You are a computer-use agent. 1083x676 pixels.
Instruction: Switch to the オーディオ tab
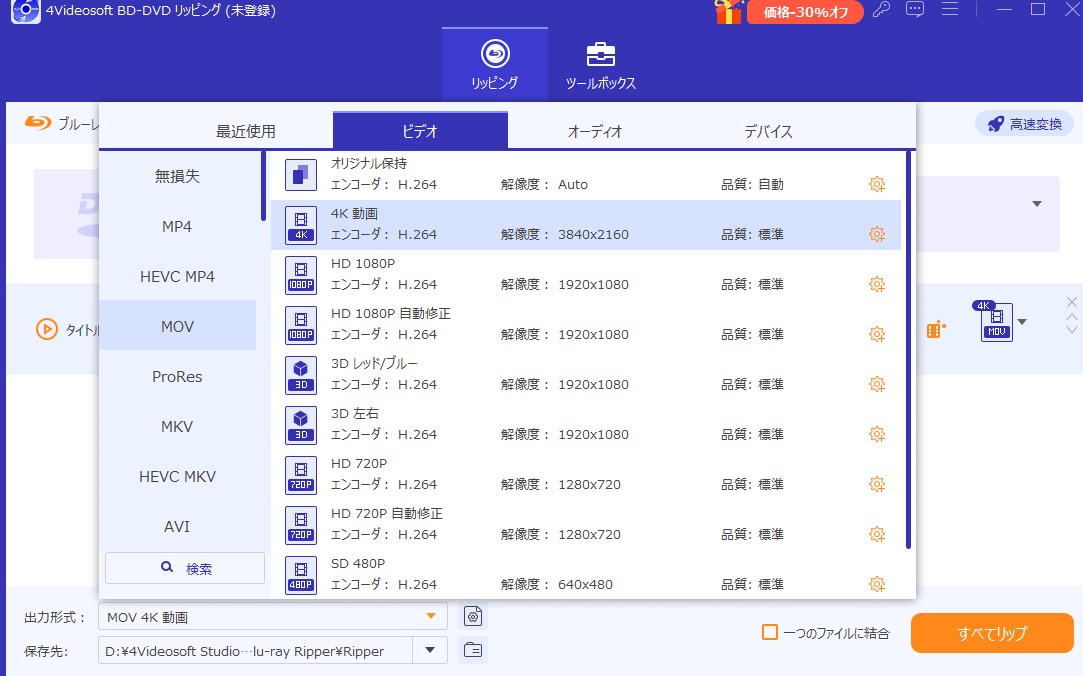pyautogui.click(x=595, y=131)
